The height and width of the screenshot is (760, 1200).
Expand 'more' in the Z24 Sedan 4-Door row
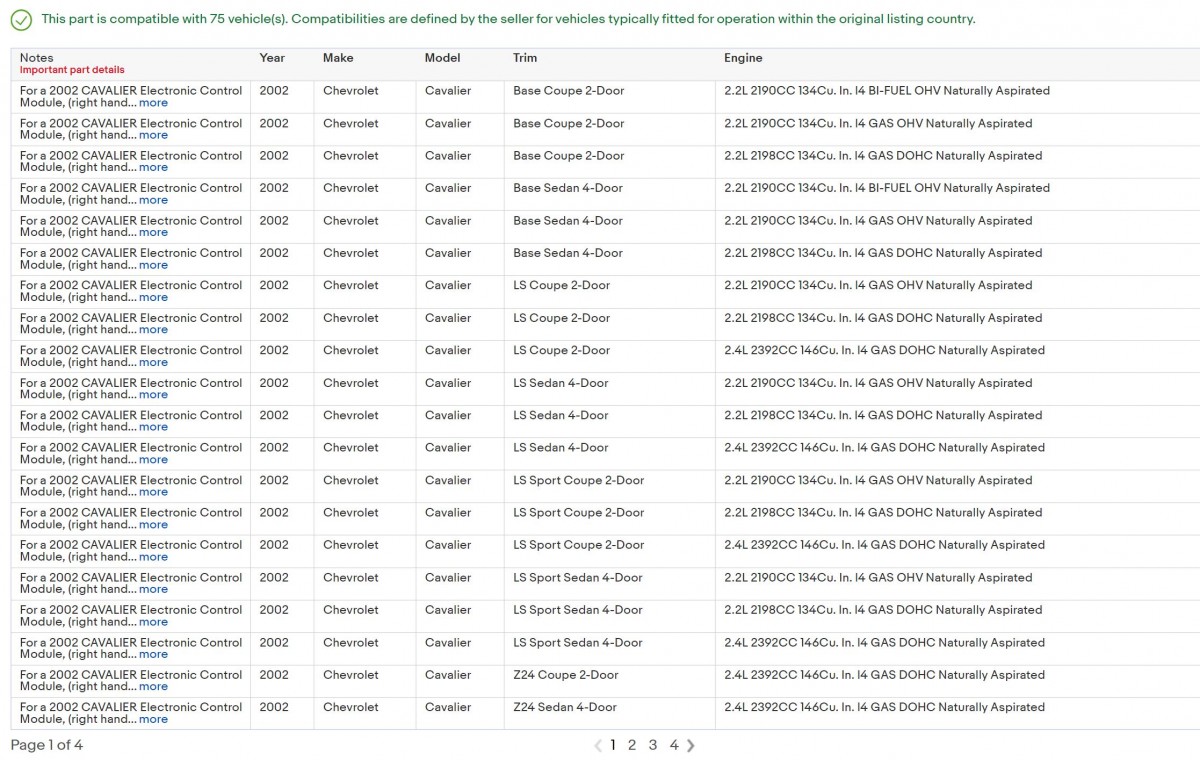(153, 719)
